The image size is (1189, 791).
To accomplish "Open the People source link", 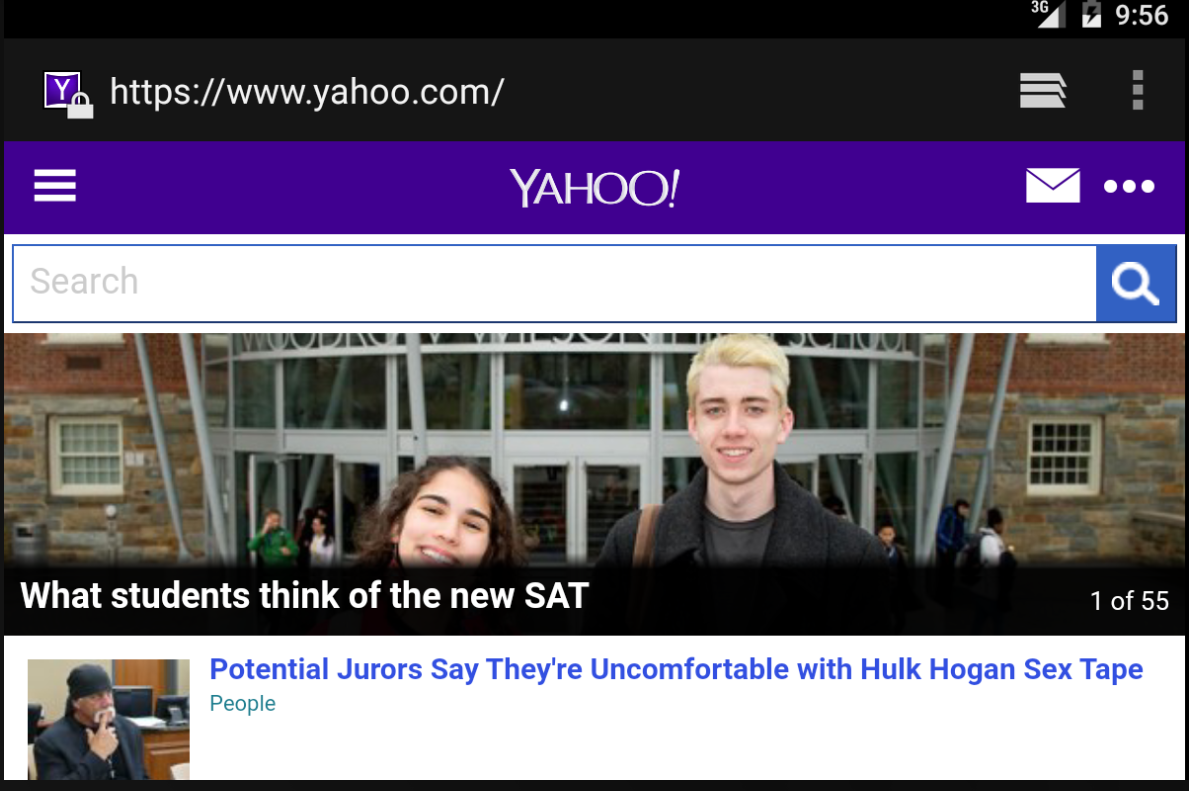I will [x=243, y=704].
